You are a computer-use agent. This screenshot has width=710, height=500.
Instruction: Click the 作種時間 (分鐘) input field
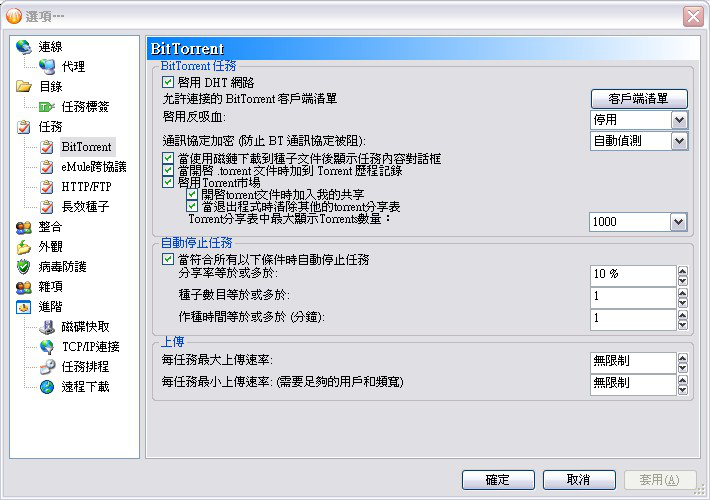click(x=633, y=320)
